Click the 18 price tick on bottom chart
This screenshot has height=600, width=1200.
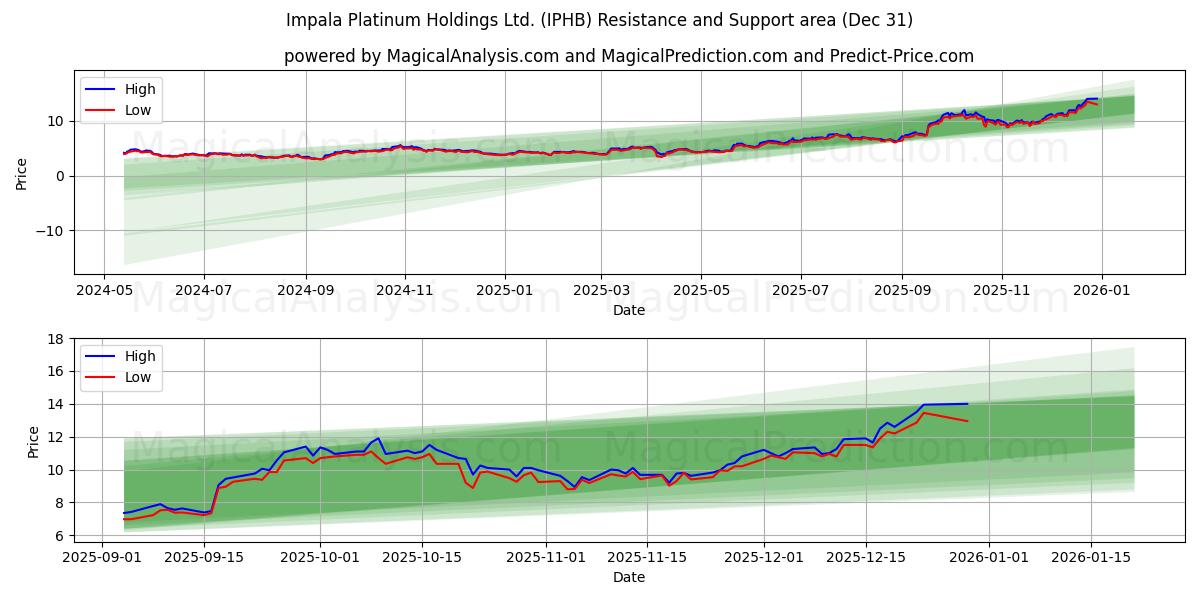click(57, 339)
